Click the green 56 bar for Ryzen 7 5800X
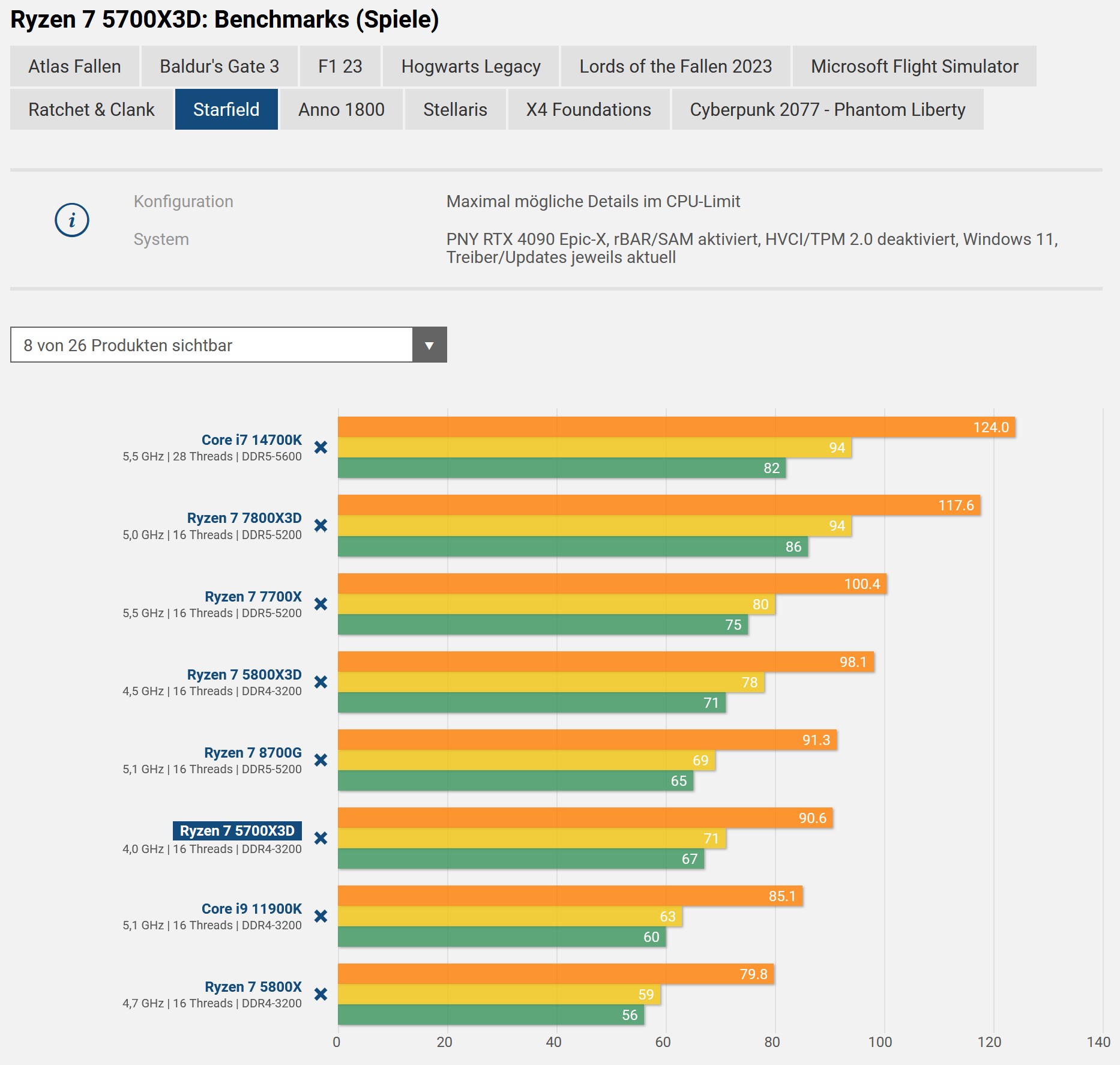 (x=491, y=1015)
